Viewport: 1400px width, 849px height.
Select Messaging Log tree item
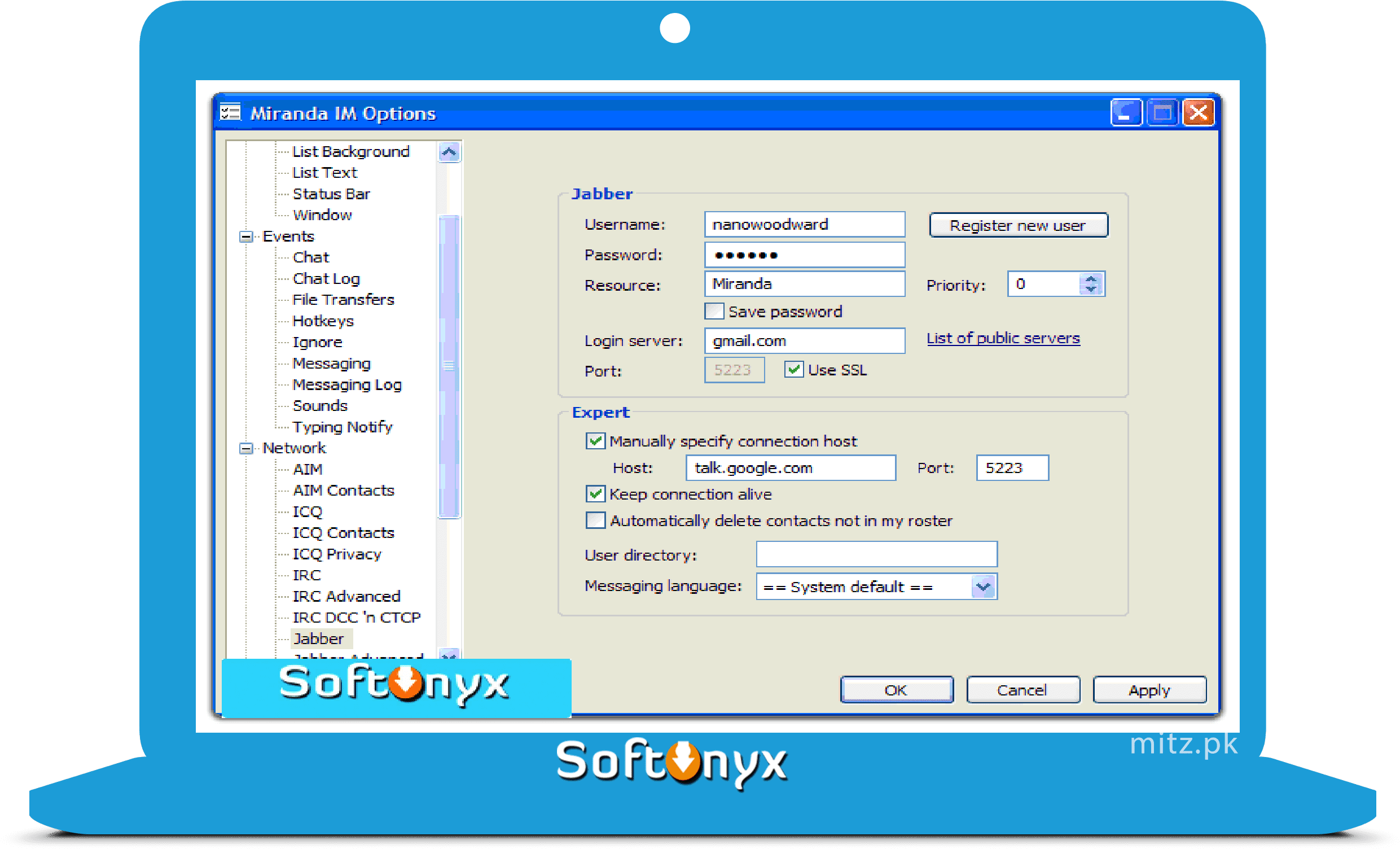[x=347, y=385]
